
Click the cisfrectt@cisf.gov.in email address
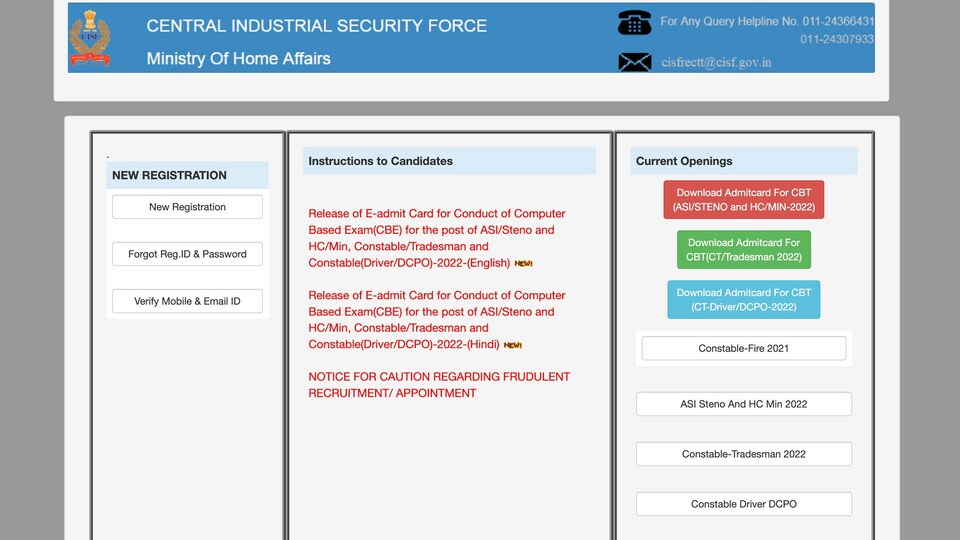[x=716, y=62]
